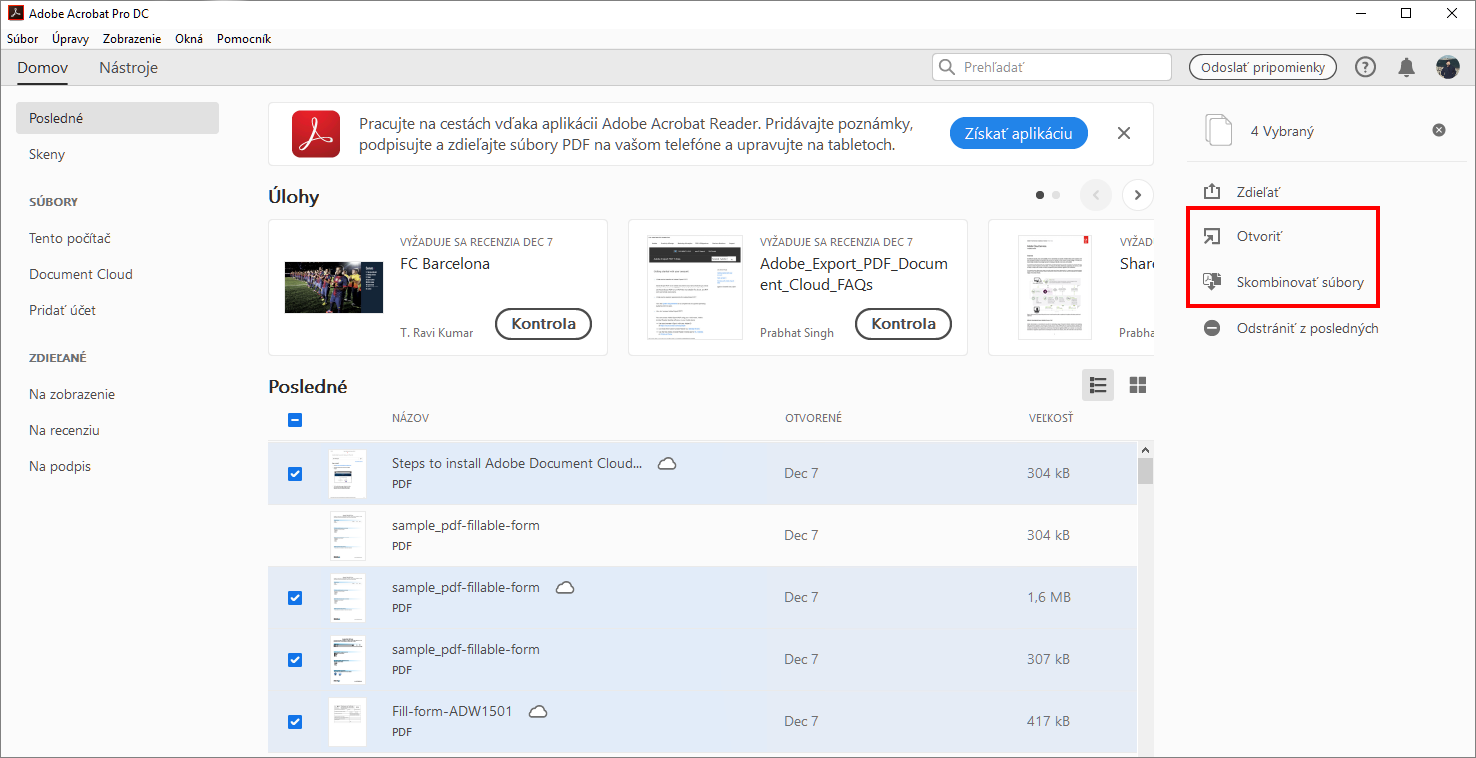1476x758 pixels.
Task: Show next task cards with arrow
Action: point(1137,195)
